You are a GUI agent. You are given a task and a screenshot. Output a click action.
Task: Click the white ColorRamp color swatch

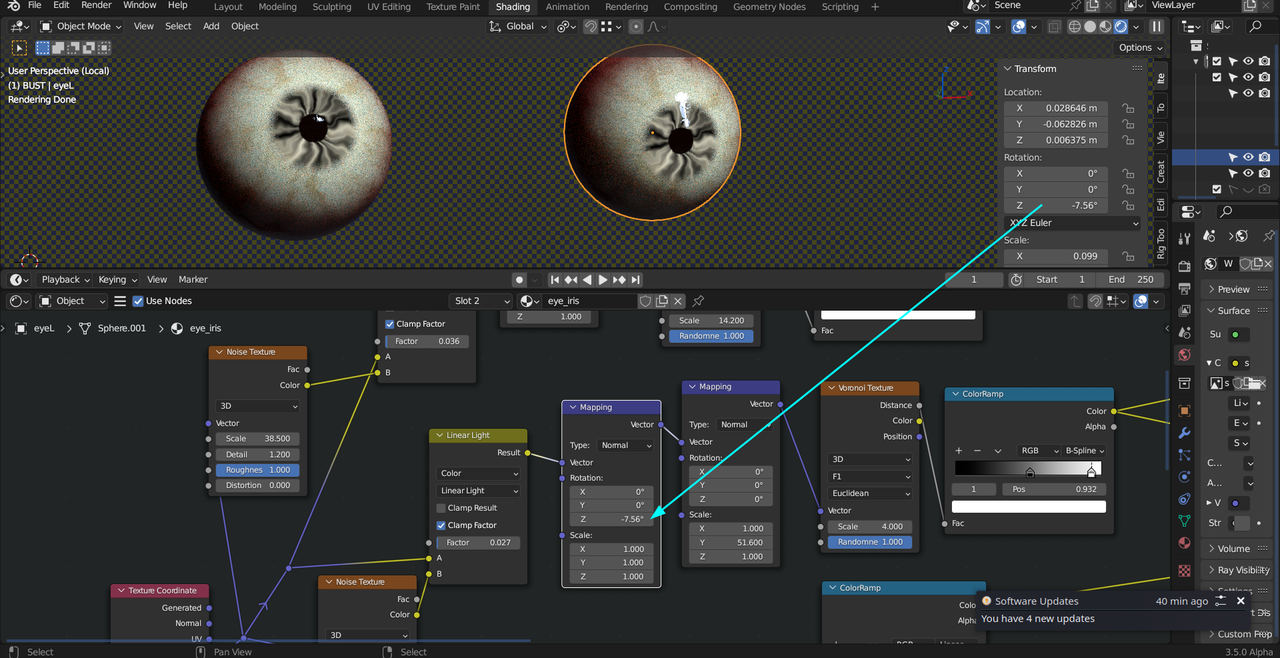point(1030,507)
